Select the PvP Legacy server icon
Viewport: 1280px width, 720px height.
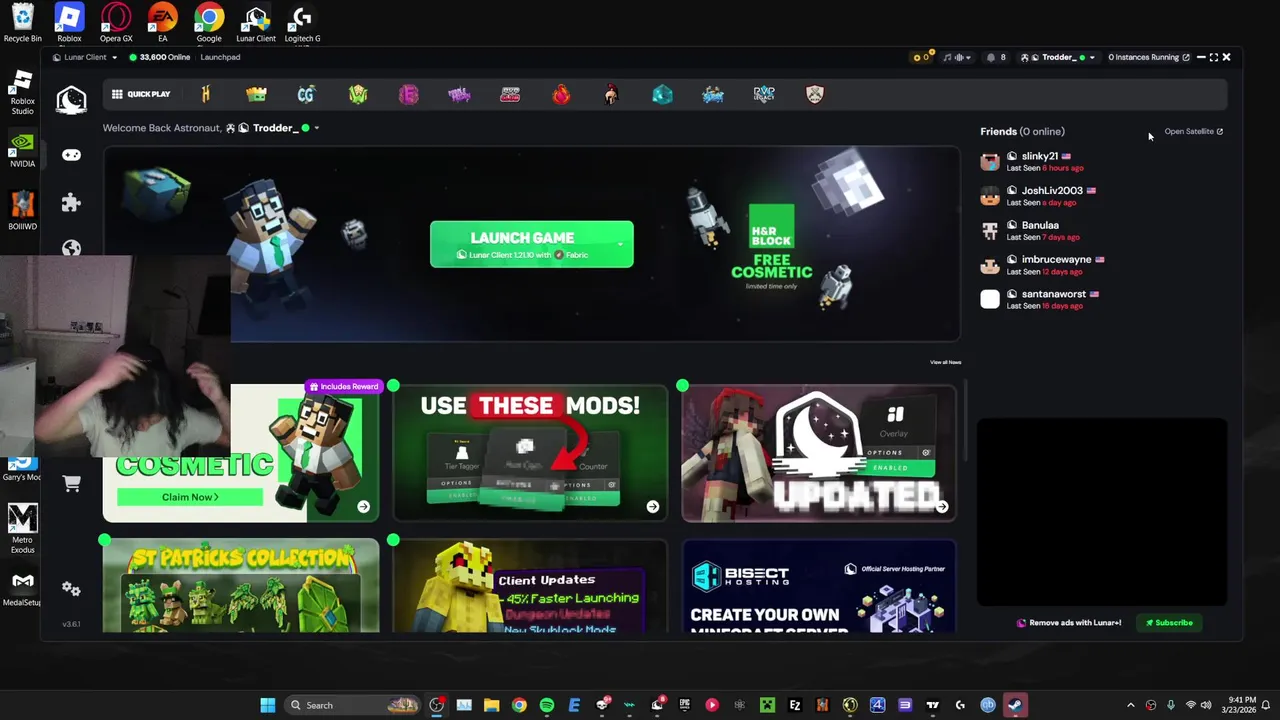(764, 94)
